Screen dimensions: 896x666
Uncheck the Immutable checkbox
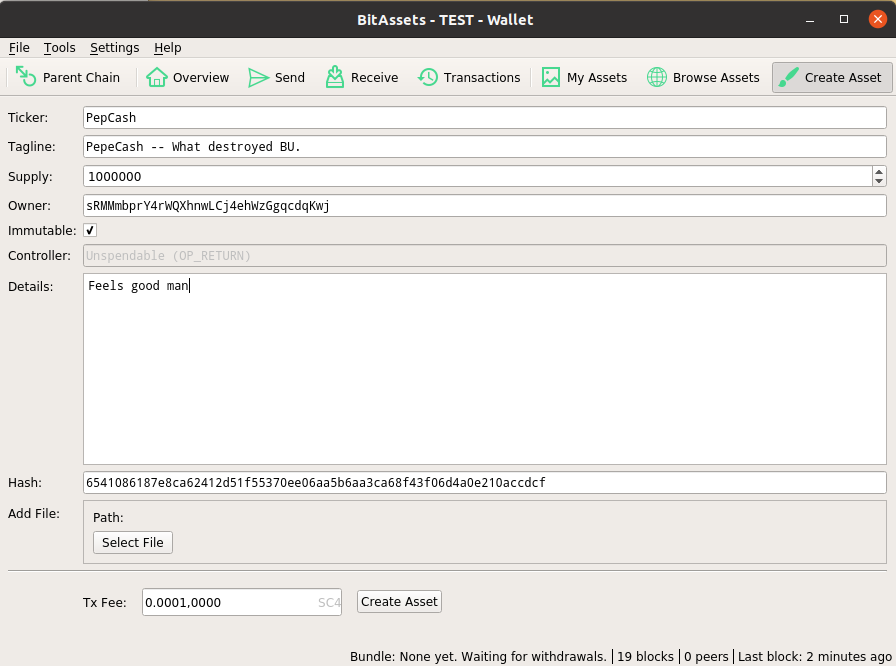coord(90,230)
